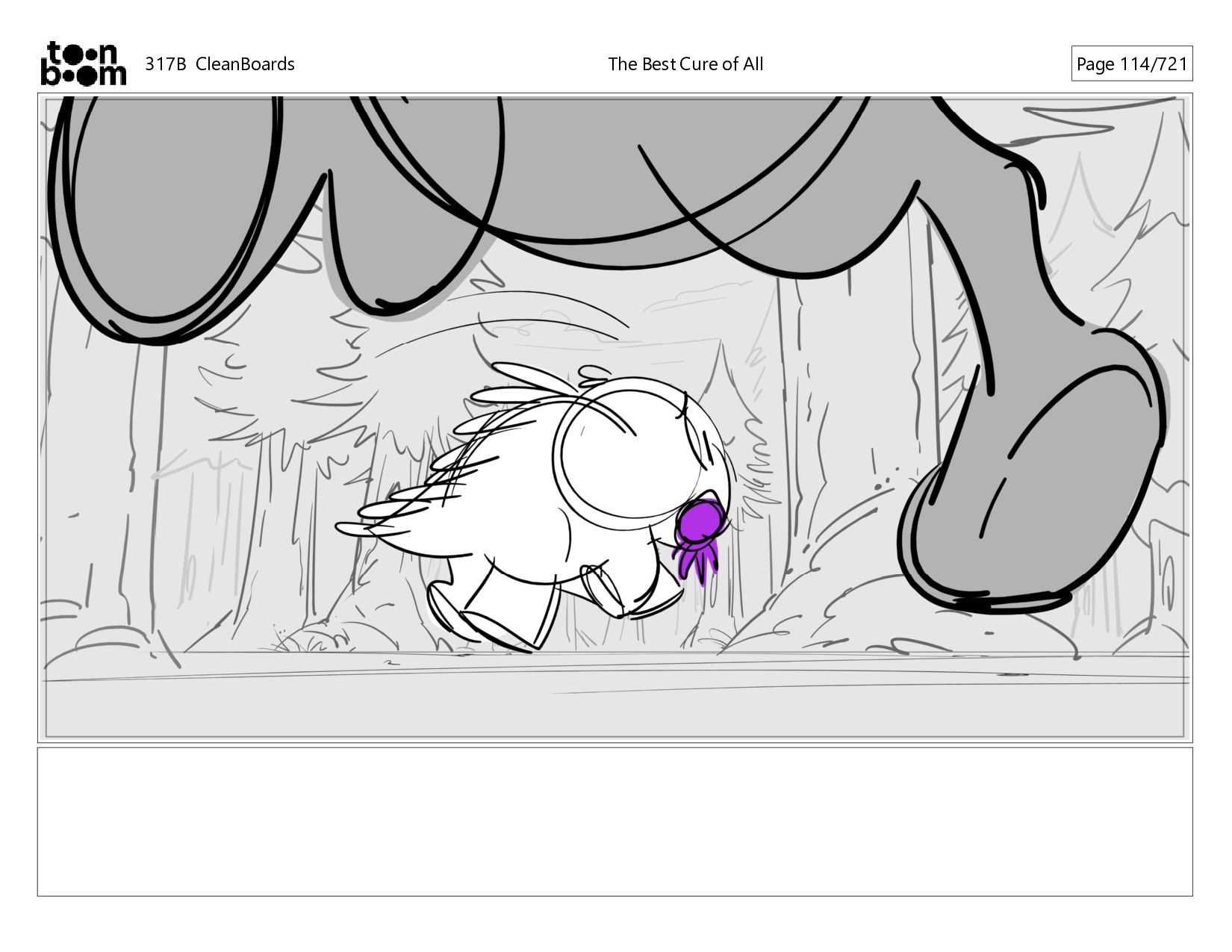Click the empty notes box below the panel

click(615, 821)
